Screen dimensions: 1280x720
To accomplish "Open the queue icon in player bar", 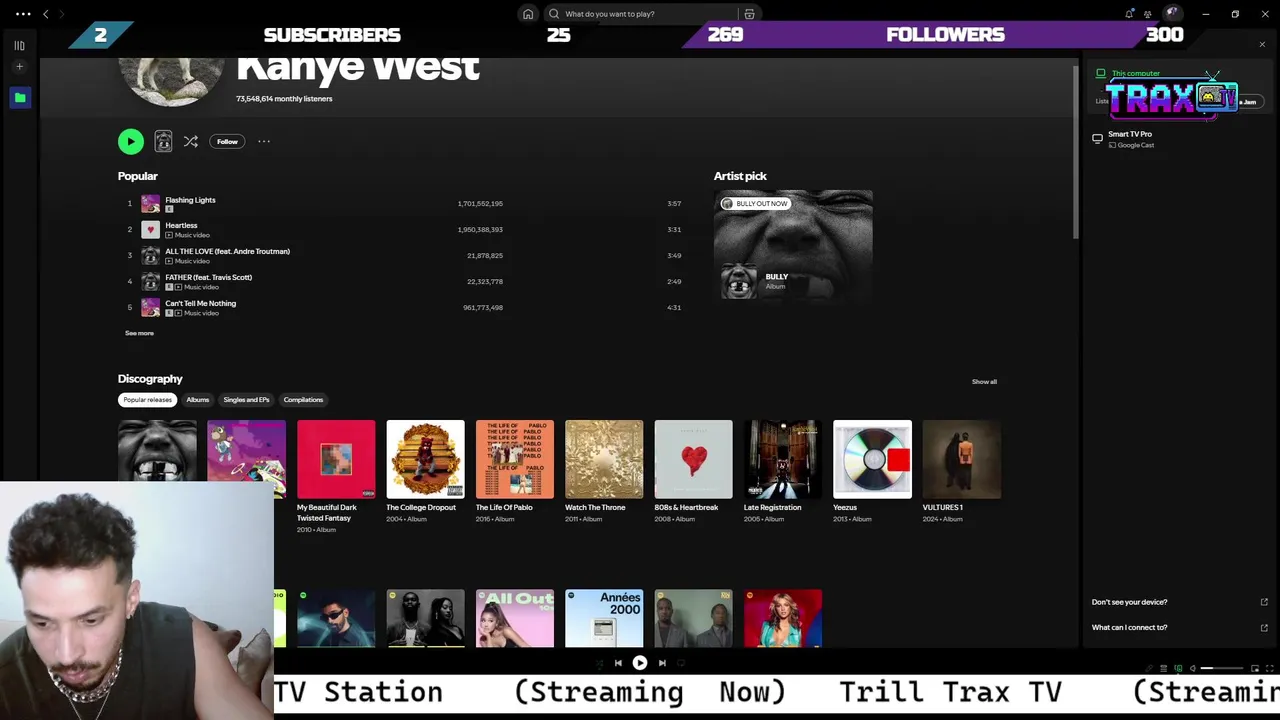I will click(1163, 668).
